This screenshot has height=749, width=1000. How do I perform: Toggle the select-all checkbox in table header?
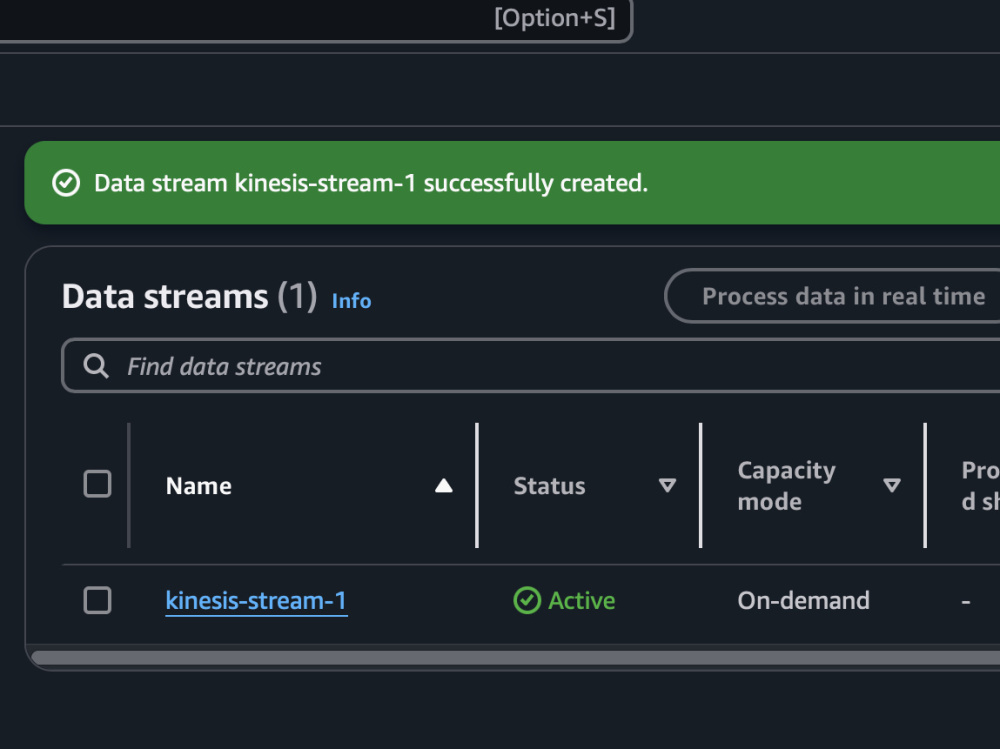click(98, 484)
